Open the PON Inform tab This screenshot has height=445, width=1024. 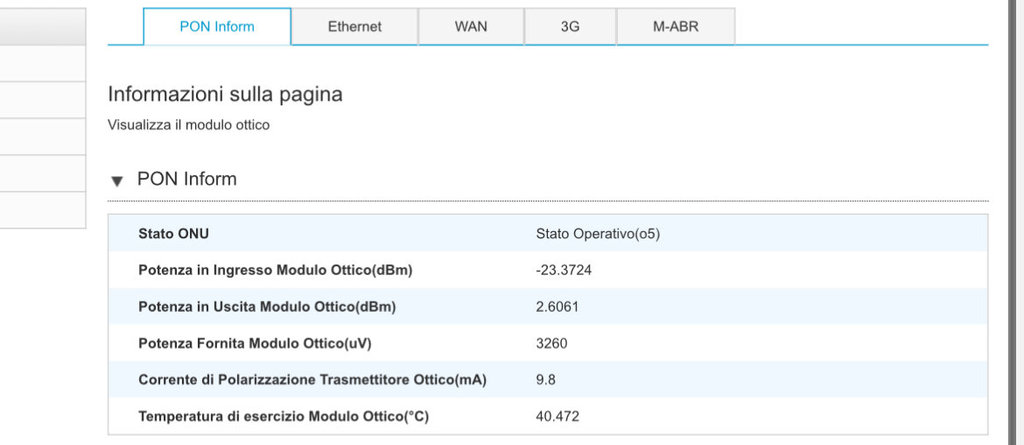click(x=217, y=27)
